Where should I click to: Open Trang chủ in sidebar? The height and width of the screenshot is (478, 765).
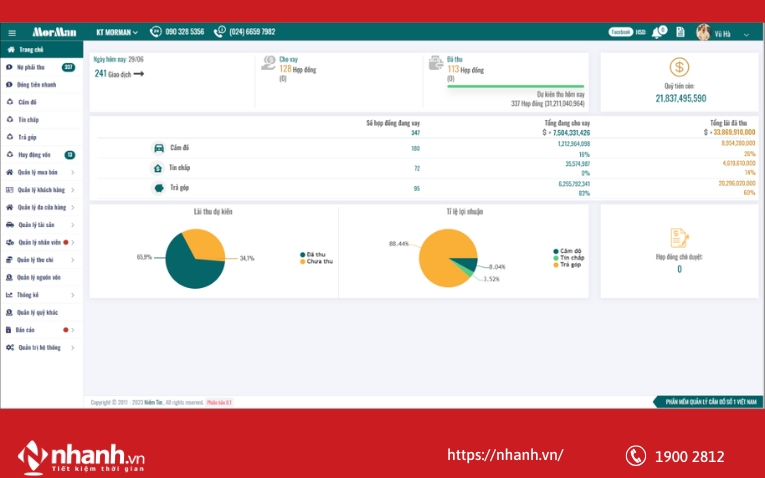(x=30, y=49)
